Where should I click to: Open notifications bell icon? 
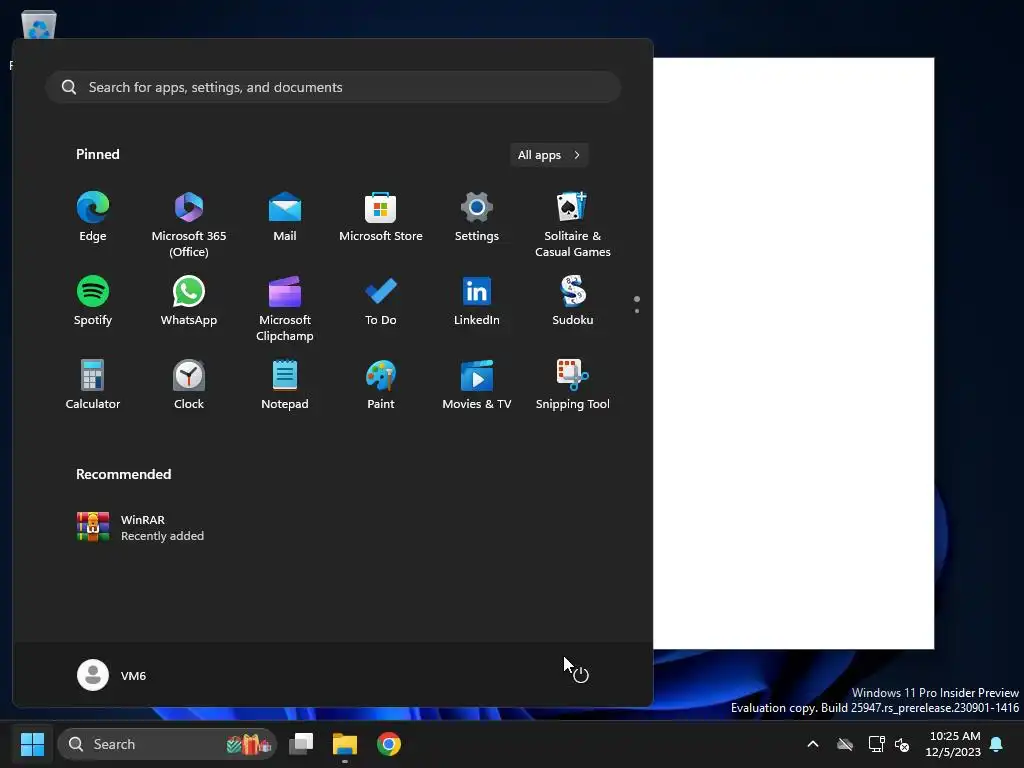point(997,744)
